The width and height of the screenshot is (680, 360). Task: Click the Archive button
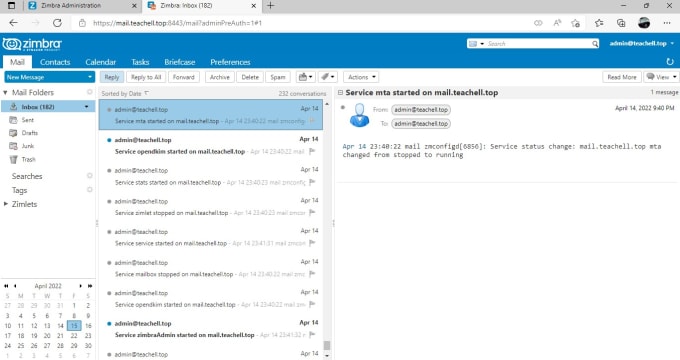(x=220, y=77)
